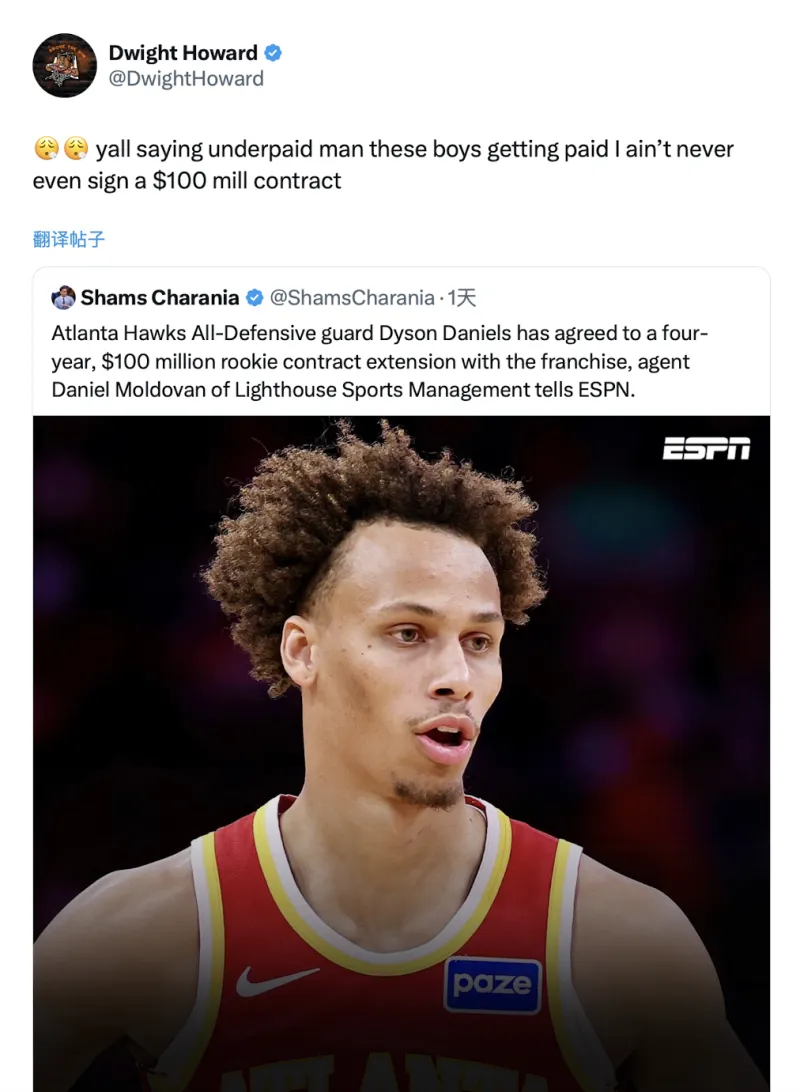Open the Shams Charania display name
Image resolution: width=800 pixels, height=1092 pixels.
tap(159, 297)
